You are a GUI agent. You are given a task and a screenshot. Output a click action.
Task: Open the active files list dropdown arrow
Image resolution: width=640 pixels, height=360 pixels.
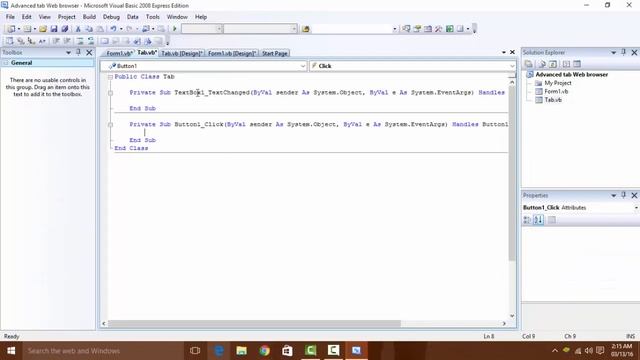(x=504, y=53)
